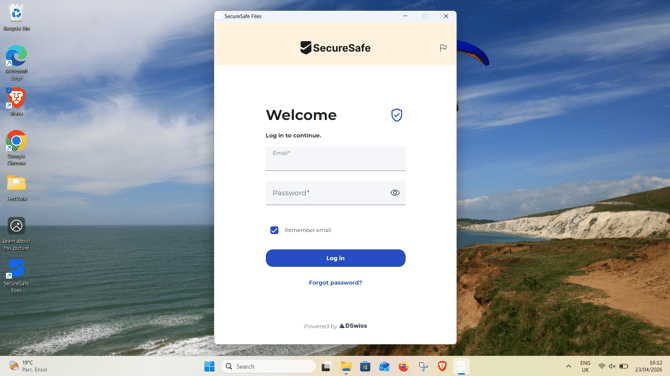Select the Brave desktop shortcut
The width and height of the screenshot is (670, 376).
click(x=16, y=102)
